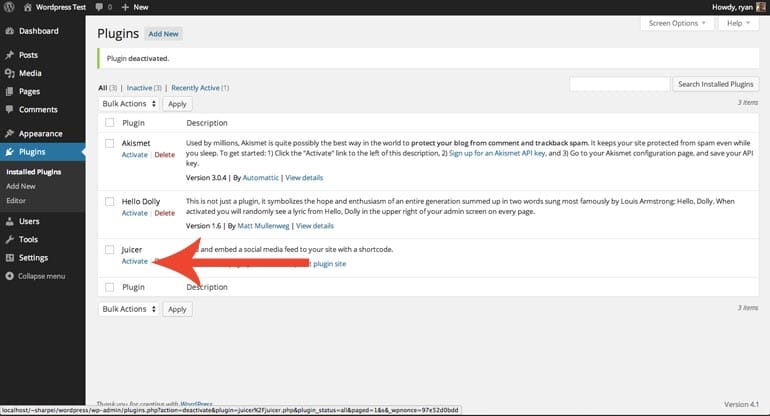Open Add New in Plugins submenu
Viewport: 770px width, 416px height.
[21, 186]
